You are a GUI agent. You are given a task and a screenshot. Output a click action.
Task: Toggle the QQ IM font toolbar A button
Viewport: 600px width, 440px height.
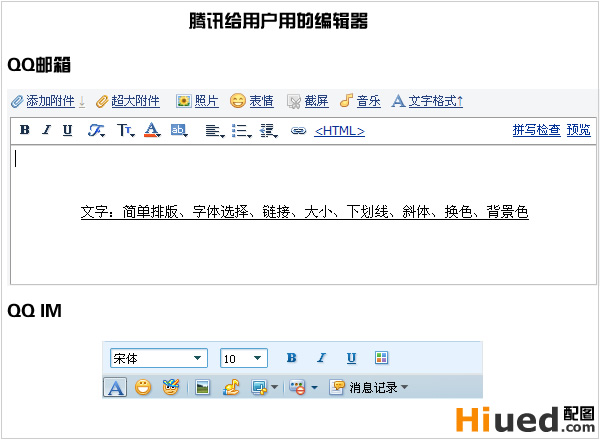point(115,388)
